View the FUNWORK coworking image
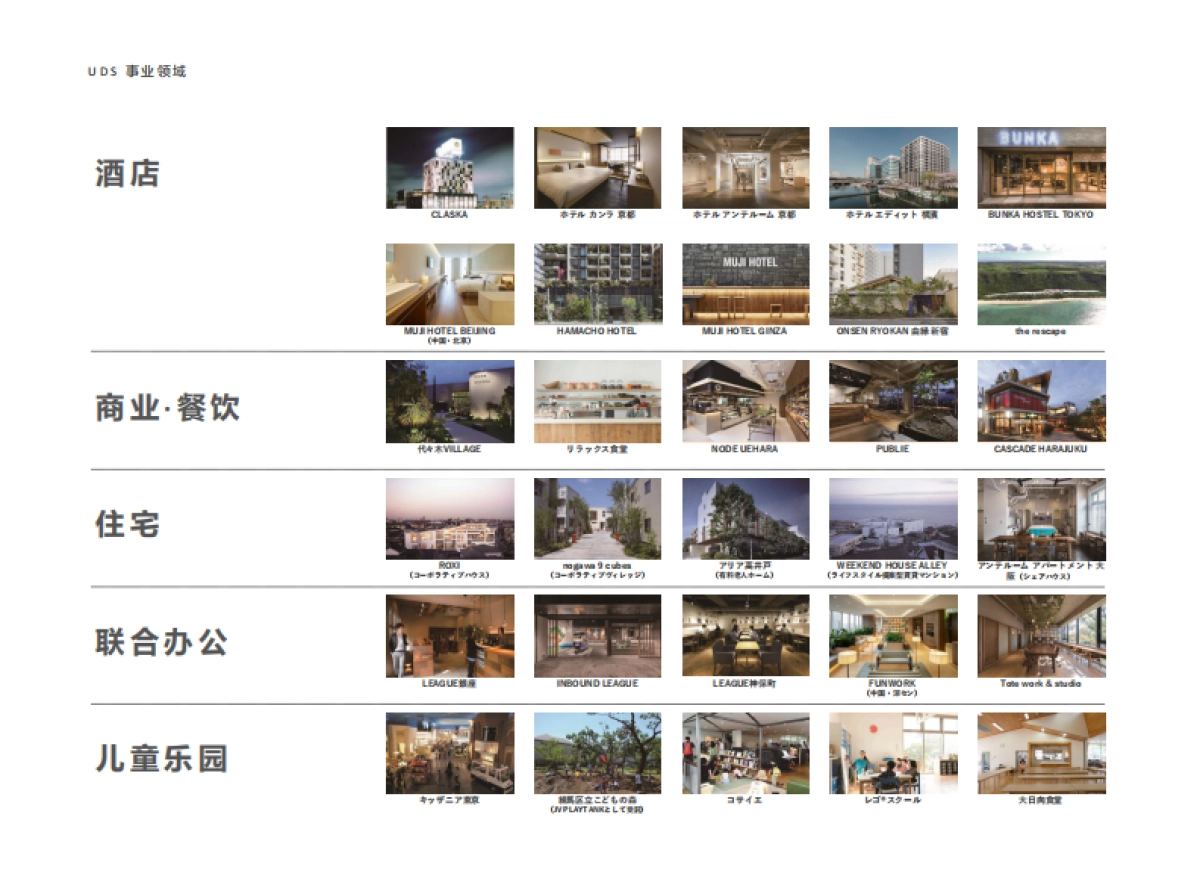Screen dimensions: 1200x891 [893, 638]
